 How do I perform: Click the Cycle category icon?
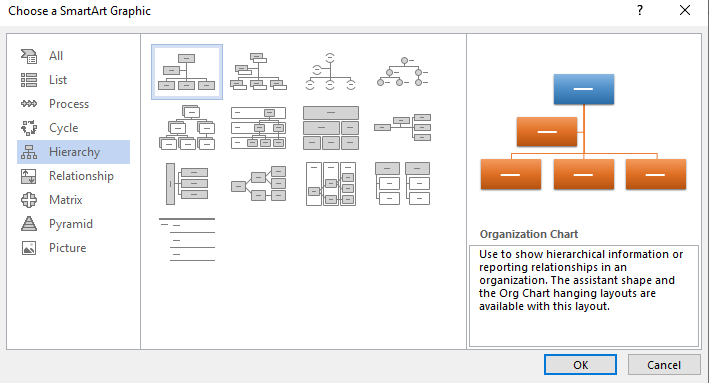[29, 128]
